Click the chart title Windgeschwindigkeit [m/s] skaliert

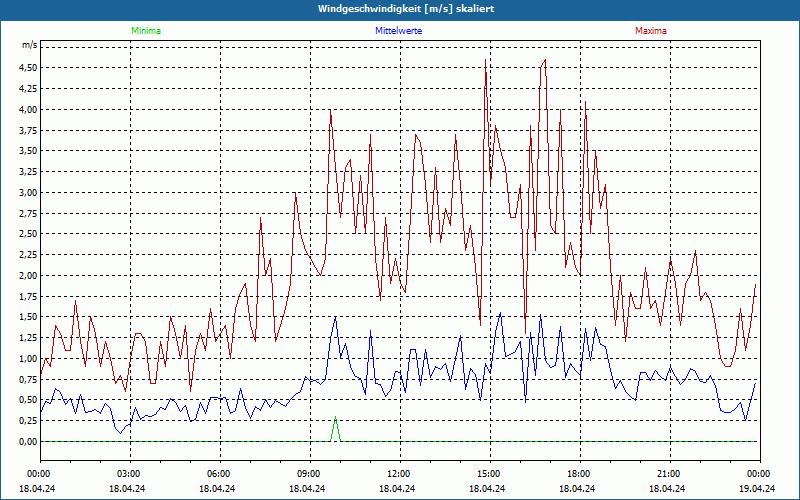point(406,9)
